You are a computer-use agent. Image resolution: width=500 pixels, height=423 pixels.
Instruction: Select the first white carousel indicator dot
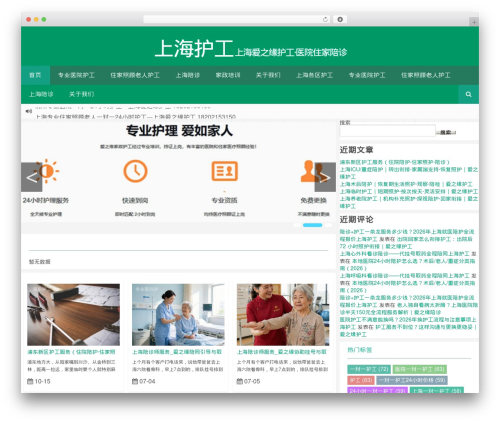click(297, 225)
